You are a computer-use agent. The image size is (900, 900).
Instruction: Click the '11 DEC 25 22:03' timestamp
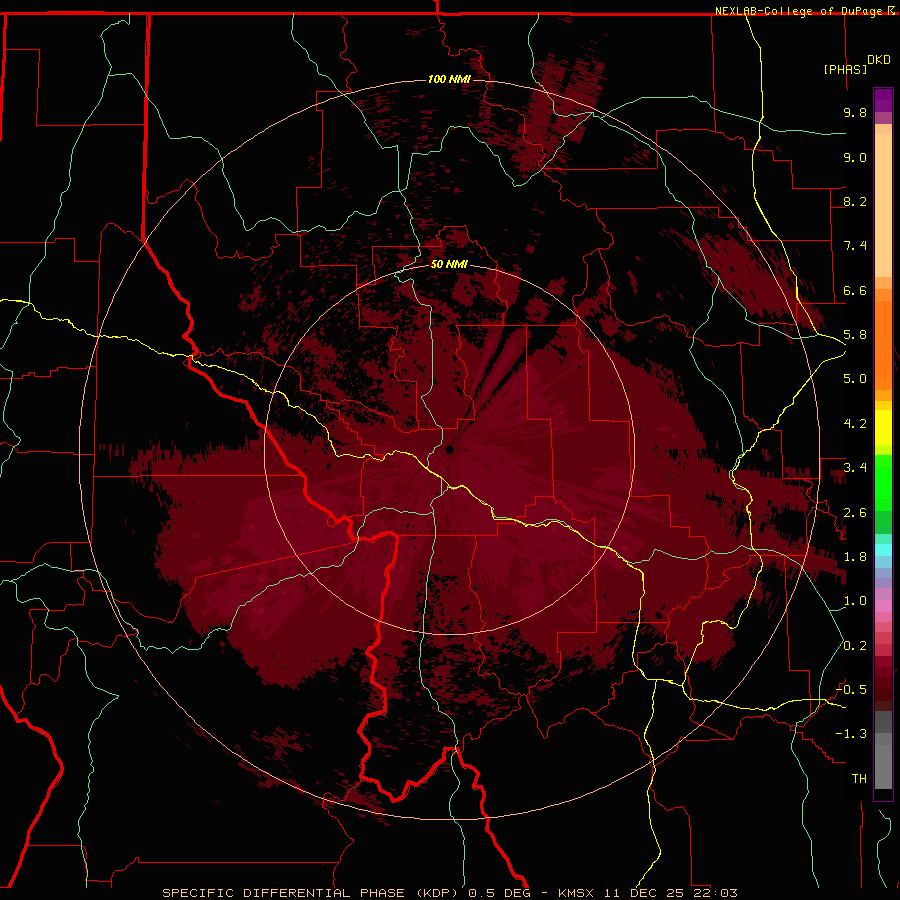click(x=670, y=893)
